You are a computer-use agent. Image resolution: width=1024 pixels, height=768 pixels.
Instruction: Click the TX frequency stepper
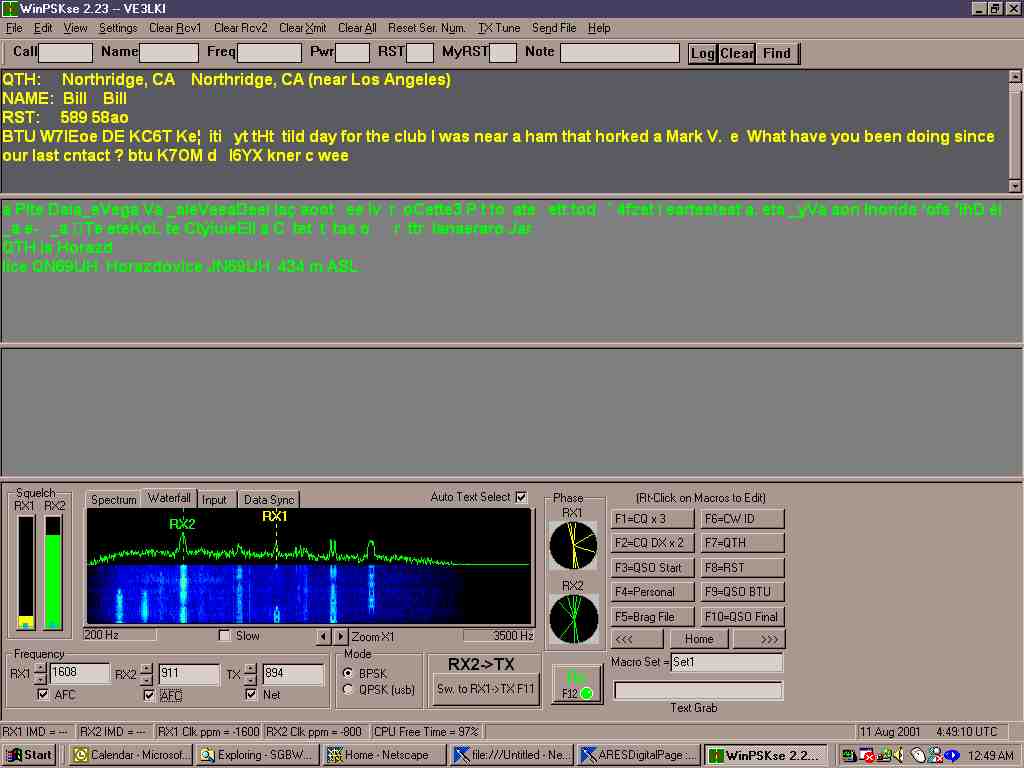tap(251, 674)
